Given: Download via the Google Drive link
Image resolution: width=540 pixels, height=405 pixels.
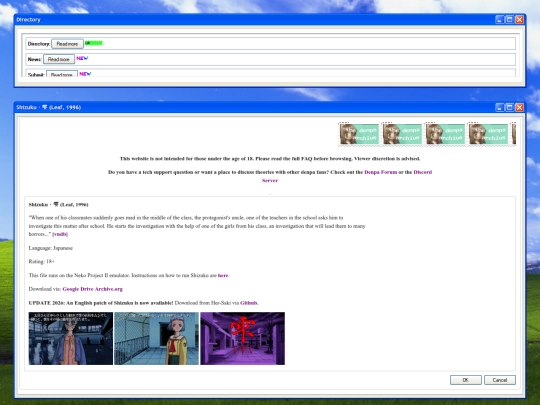Looking at the screenshot, I should [x=78, y=289].
